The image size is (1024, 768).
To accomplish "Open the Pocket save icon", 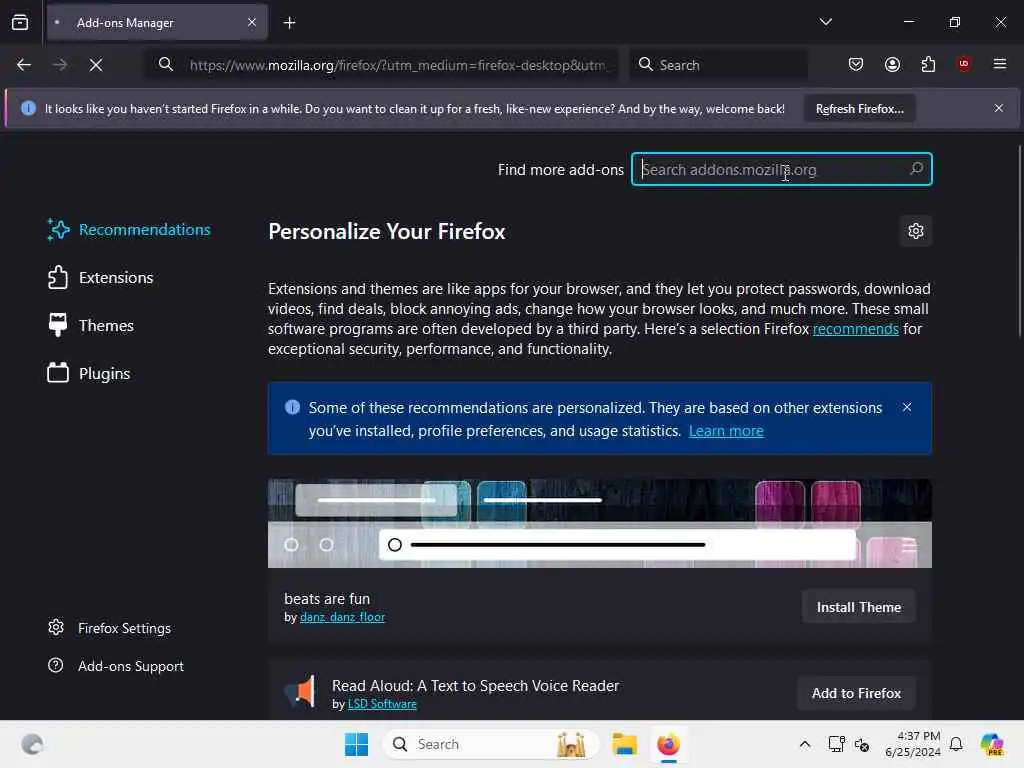I will click(856, 64).
